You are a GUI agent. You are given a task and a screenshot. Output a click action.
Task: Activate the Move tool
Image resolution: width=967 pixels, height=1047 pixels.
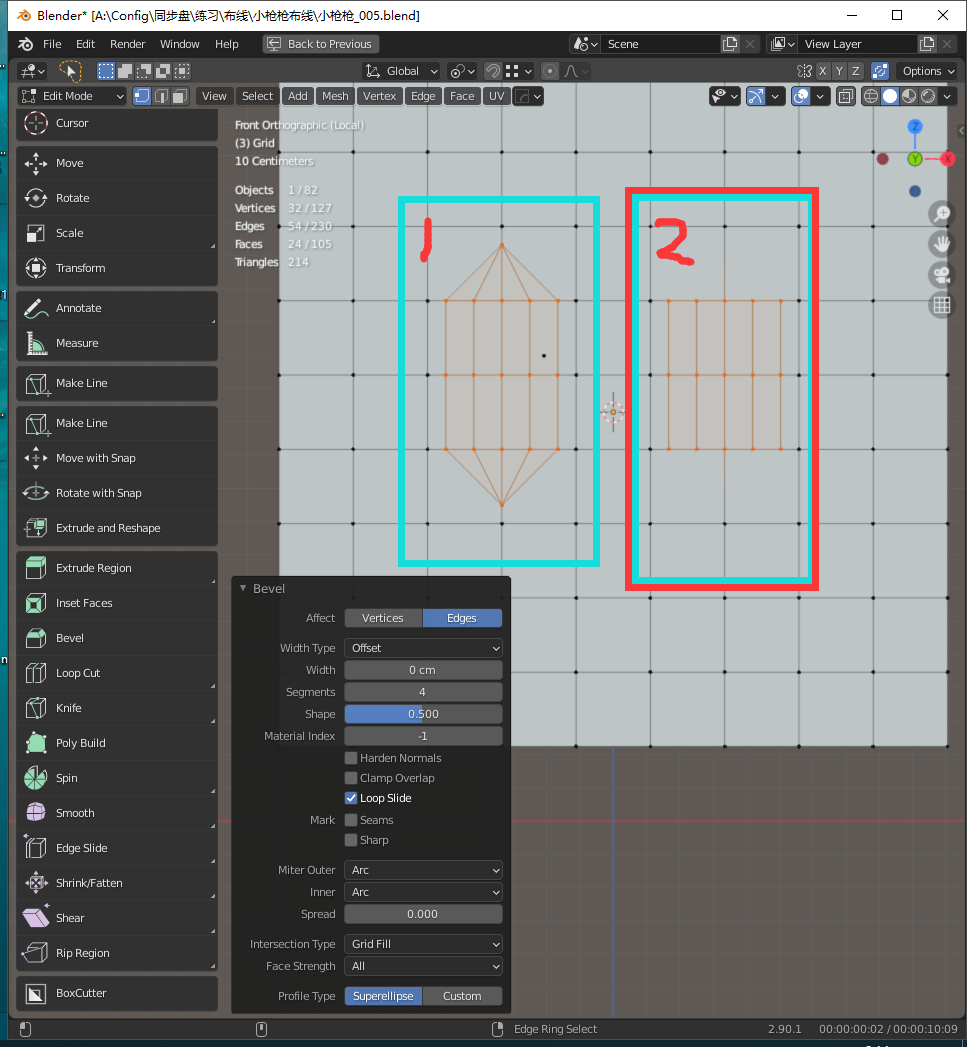[x=117, y=163]
